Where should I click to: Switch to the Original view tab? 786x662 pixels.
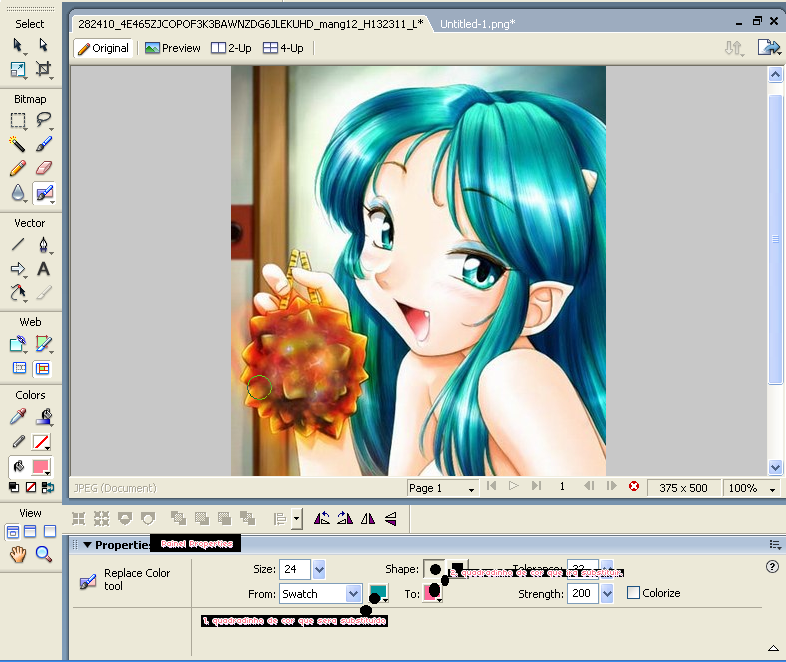(x=104, y=48)
